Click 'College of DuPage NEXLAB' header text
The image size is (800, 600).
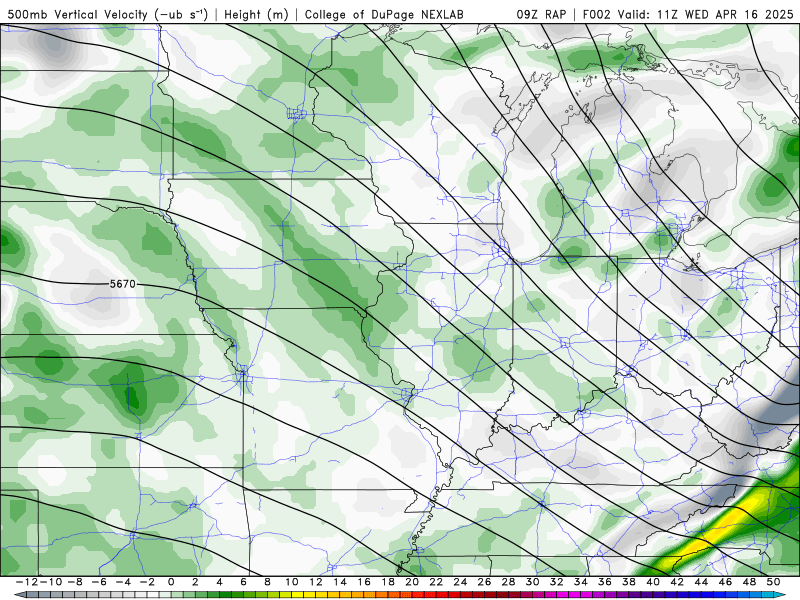coord(384,15)
